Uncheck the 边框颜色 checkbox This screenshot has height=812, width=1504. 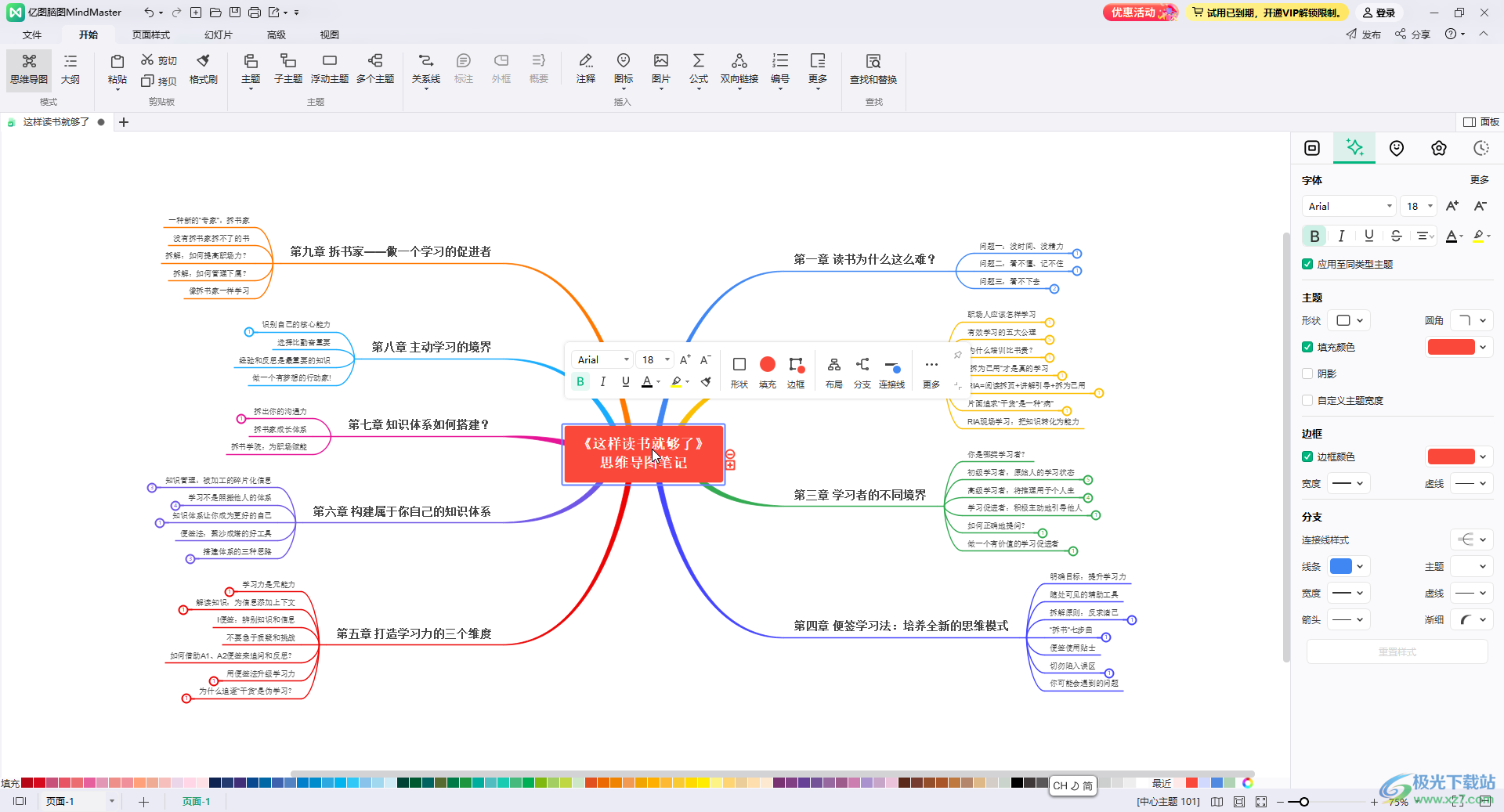point(1307,457)
